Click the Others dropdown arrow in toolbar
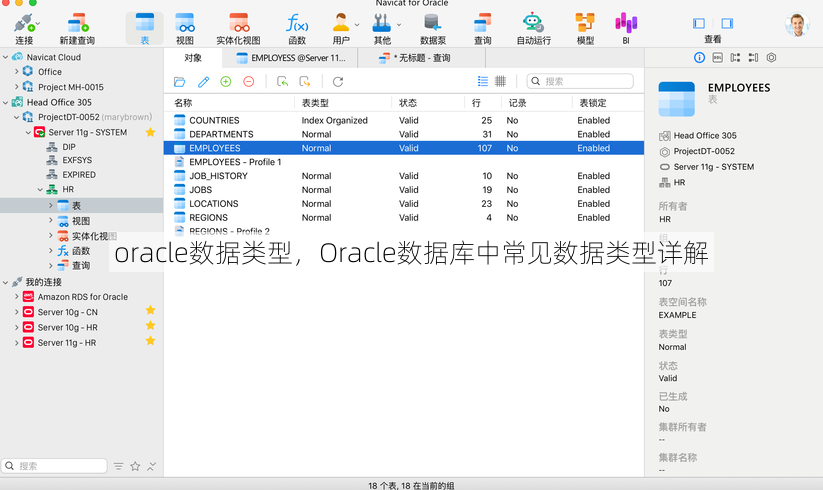The image size is (823, 490). pyautogui.click(x=399, y=24)
